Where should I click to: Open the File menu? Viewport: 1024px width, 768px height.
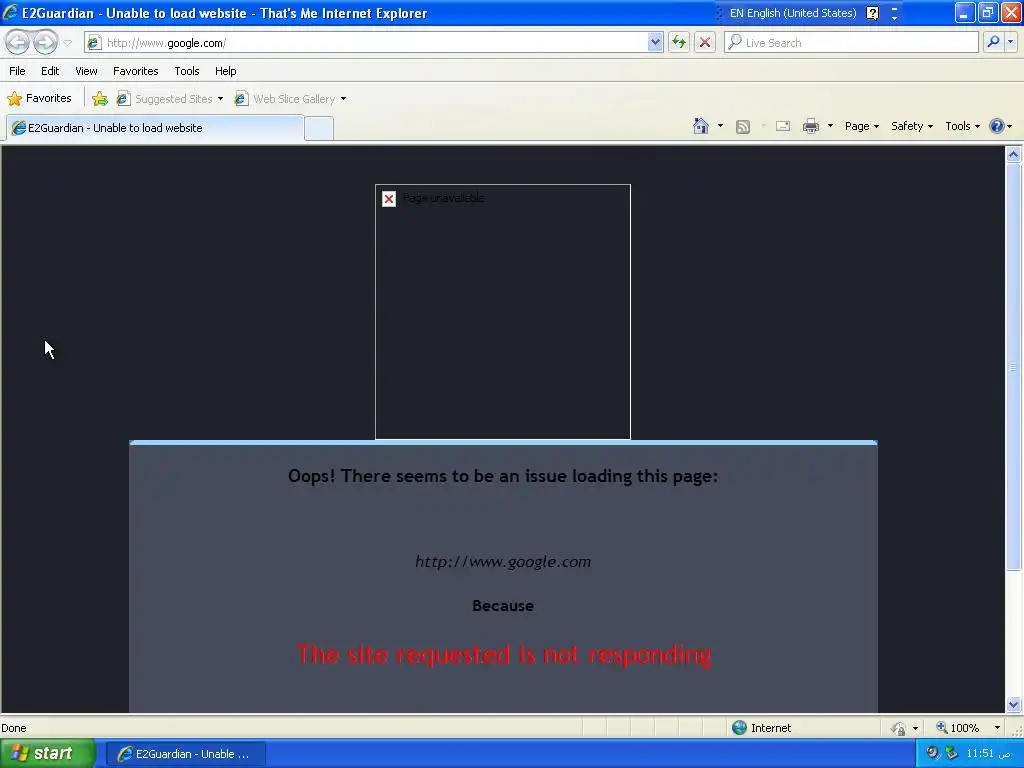tap(17, 71)
